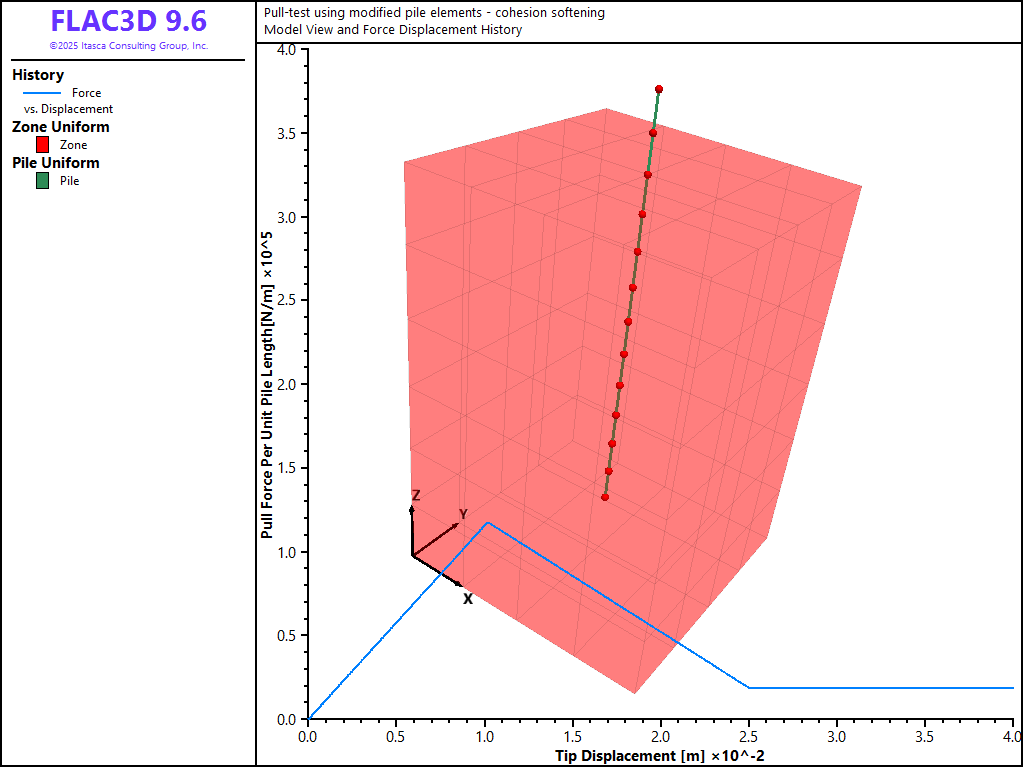Viewport: 1024px width, 768px height.
Task: Click the blue Force legend line sample
Action: tap(42, 93)
